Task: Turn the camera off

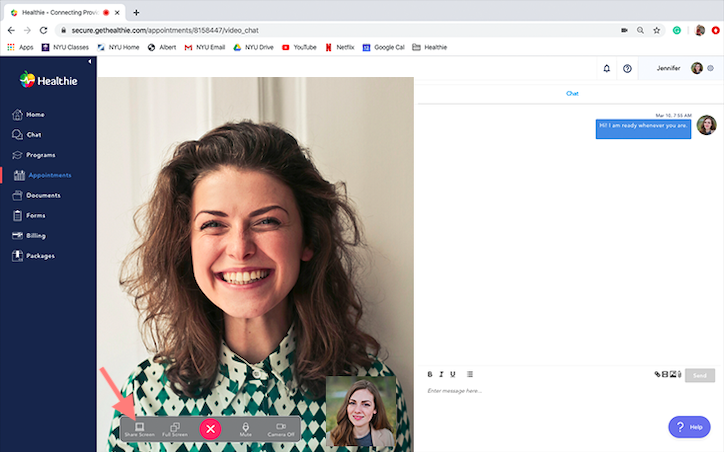Action: click(281, 429)
